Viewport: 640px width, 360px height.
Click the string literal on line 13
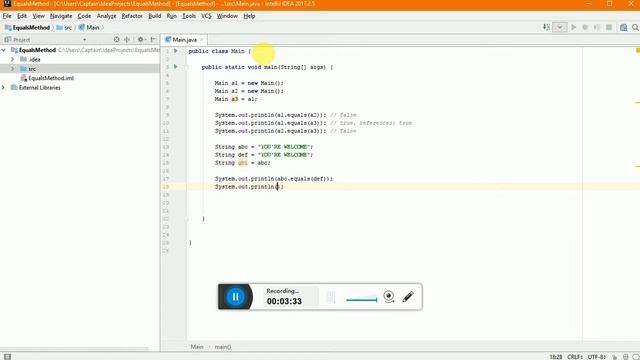285,147
